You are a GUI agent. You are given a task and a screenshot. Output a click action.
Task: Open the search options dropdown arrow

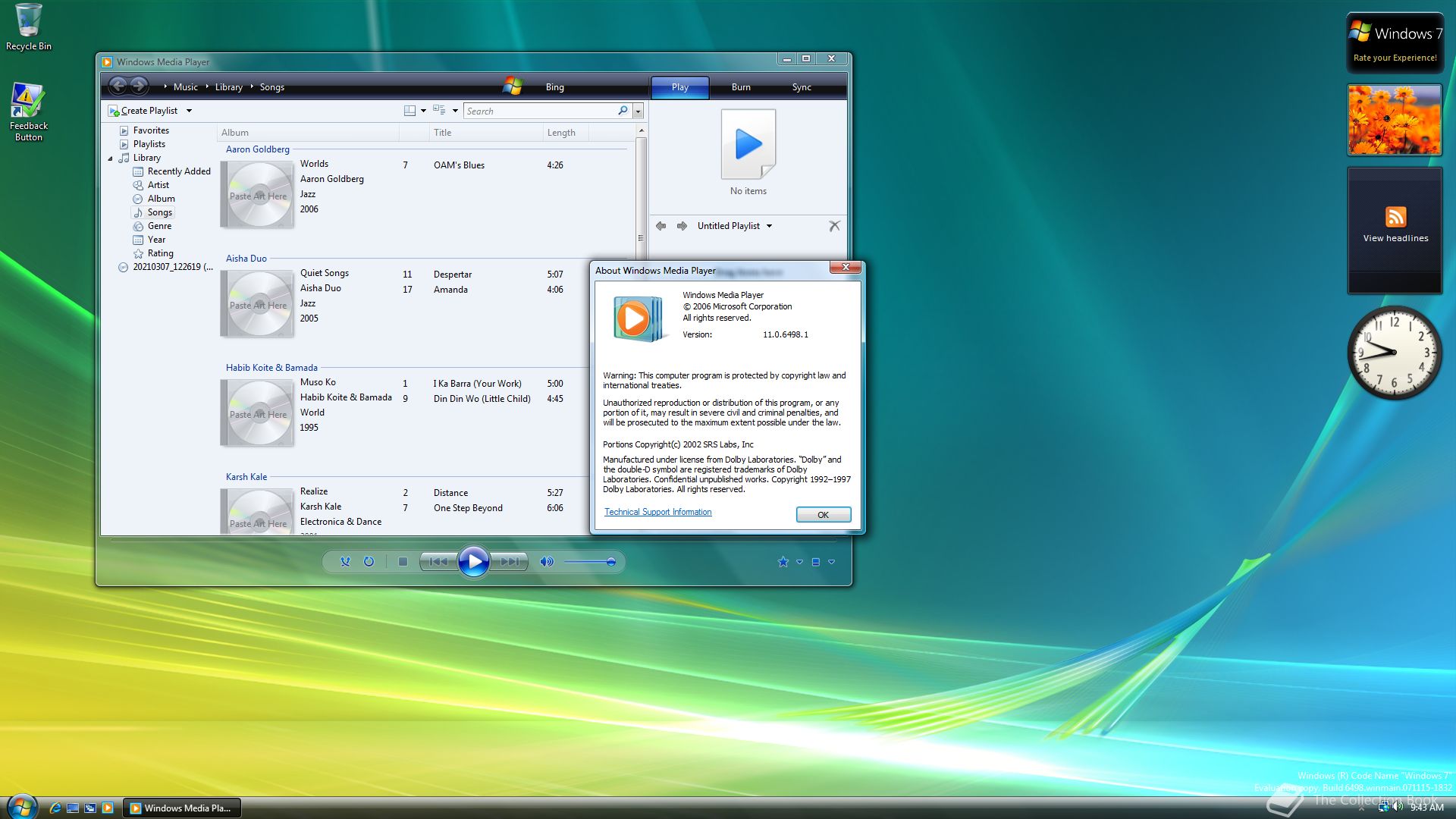[638, 111]
